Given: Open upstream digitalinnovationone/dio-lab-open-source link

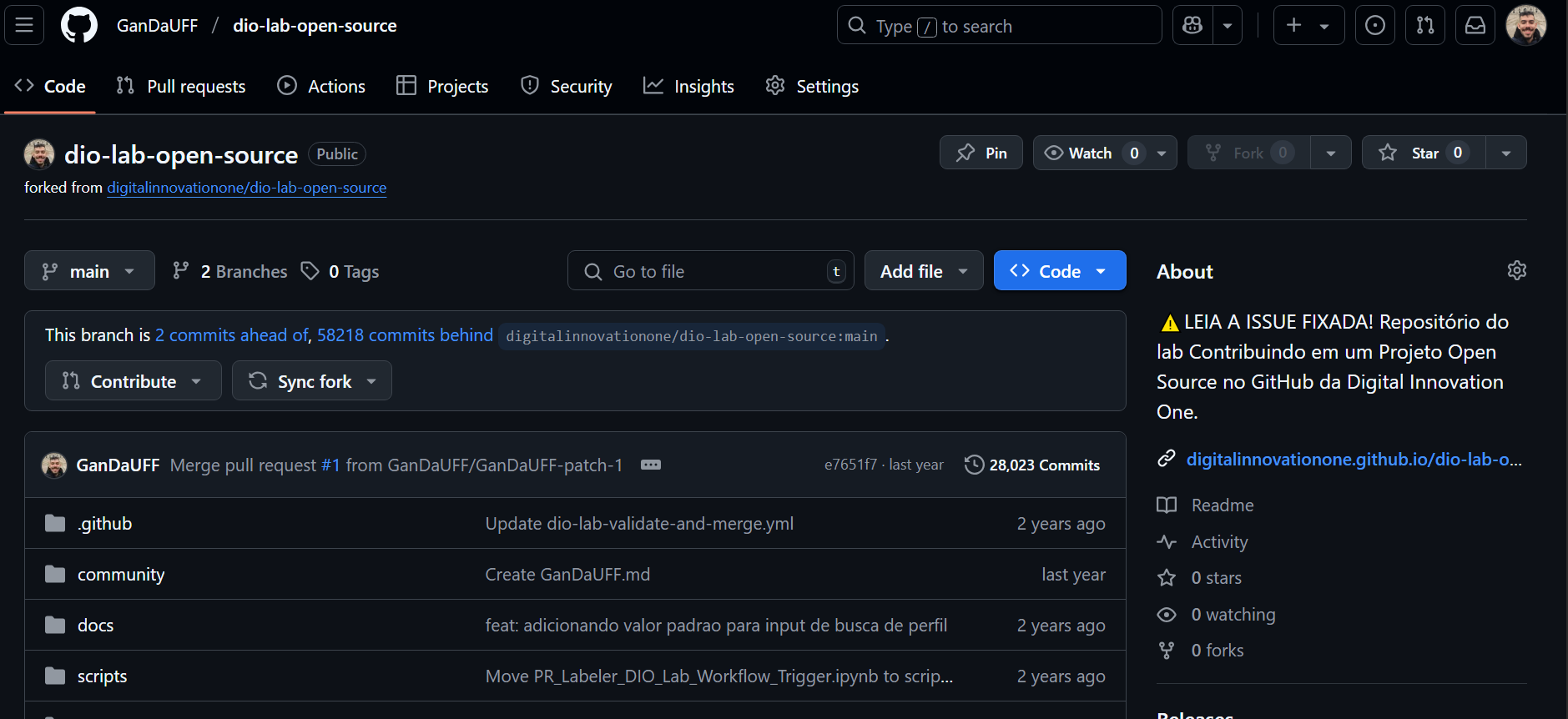Looking at the screenshot, I should click(x=247, y=188).
